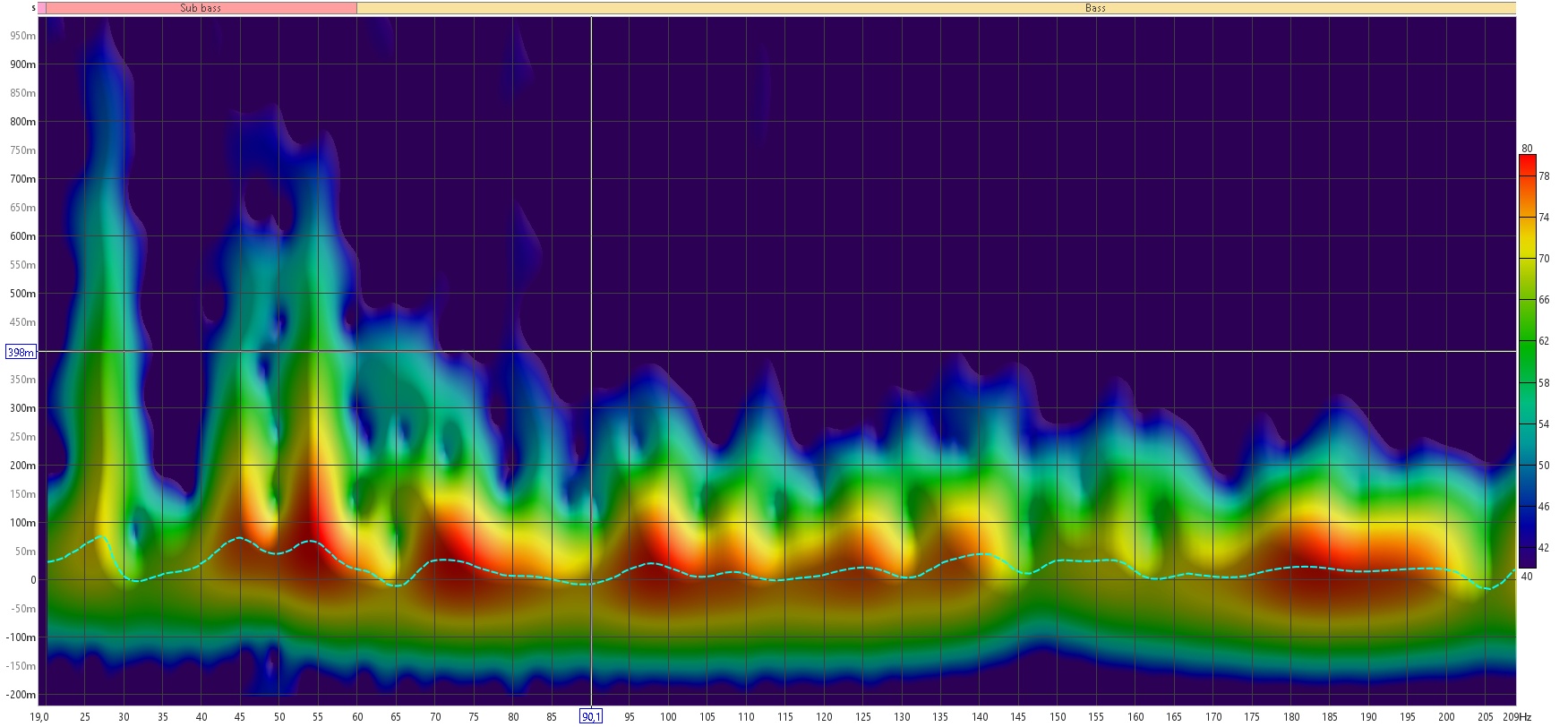Screen dimensions: 1568x727
Task: Click the 90,1 frequency cursor readout
Action: click(591, 716)
